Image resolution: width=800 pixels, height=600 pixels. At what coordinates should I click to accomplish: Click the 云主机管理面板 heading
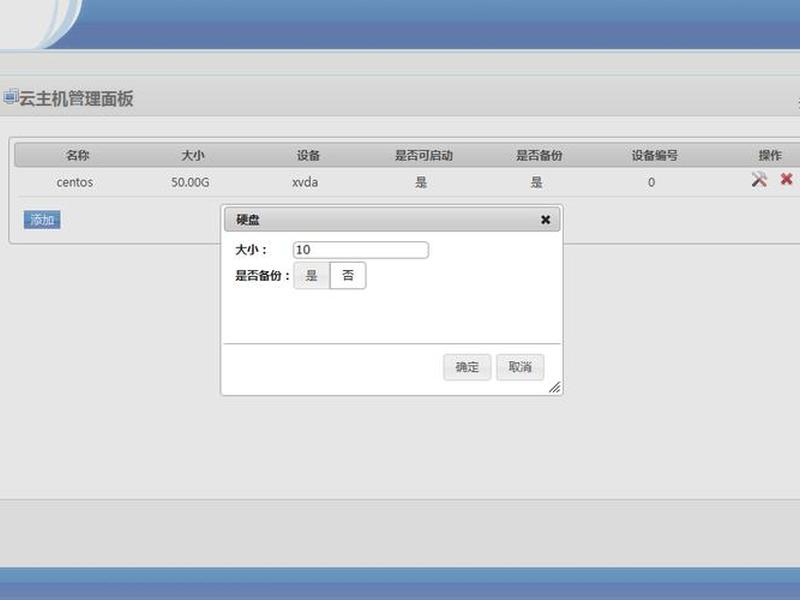[76, 98]
